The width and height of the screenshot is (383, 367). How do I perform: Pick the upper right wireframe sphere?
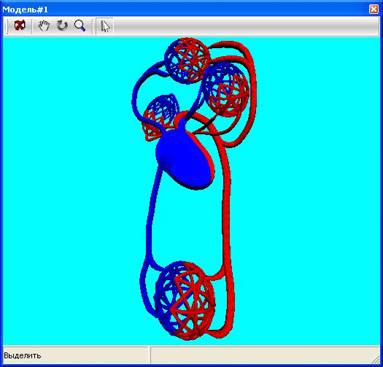[x=226, y=89]
